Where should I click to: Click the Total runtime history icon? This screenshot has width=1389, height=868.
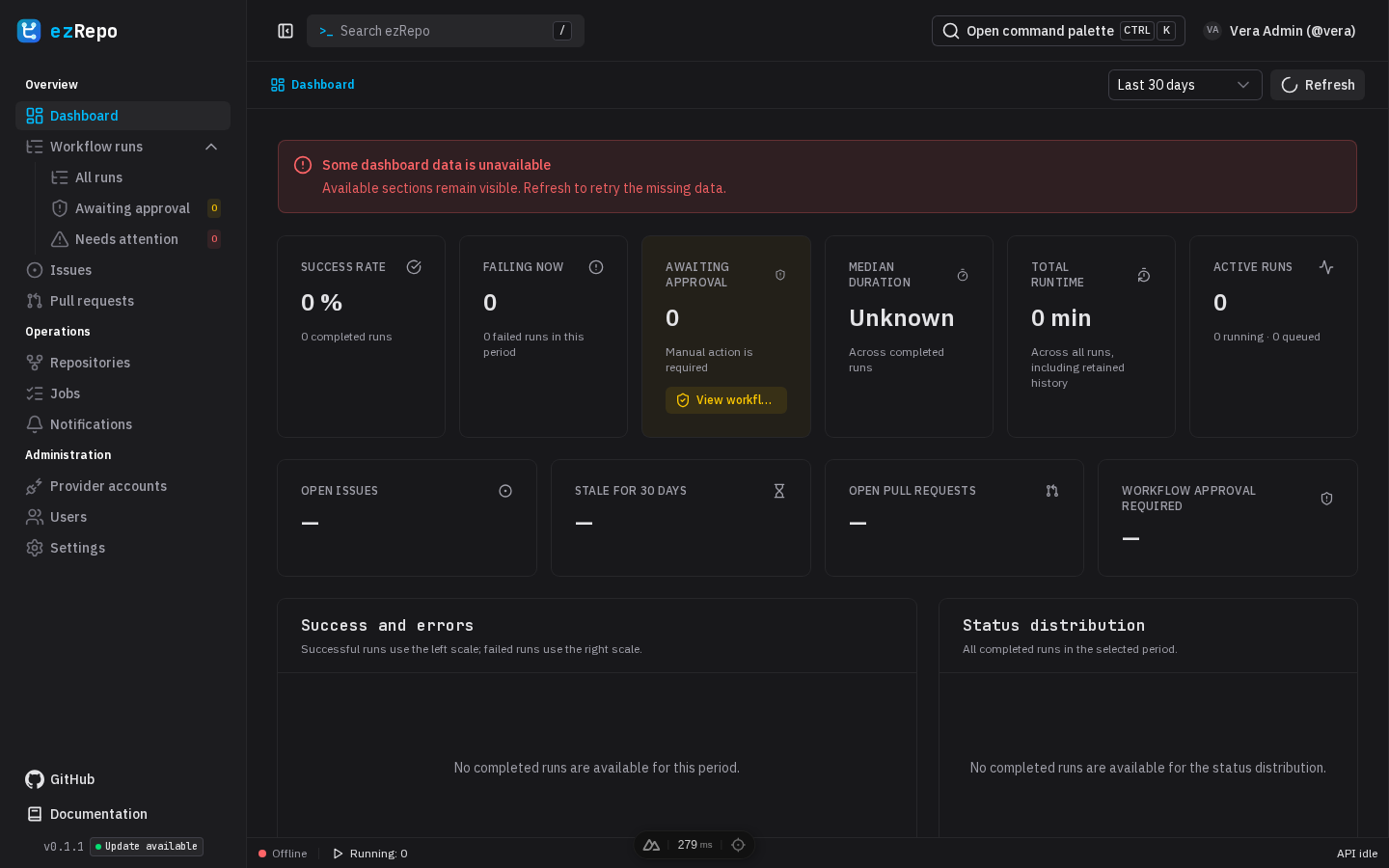(1144, 275)
